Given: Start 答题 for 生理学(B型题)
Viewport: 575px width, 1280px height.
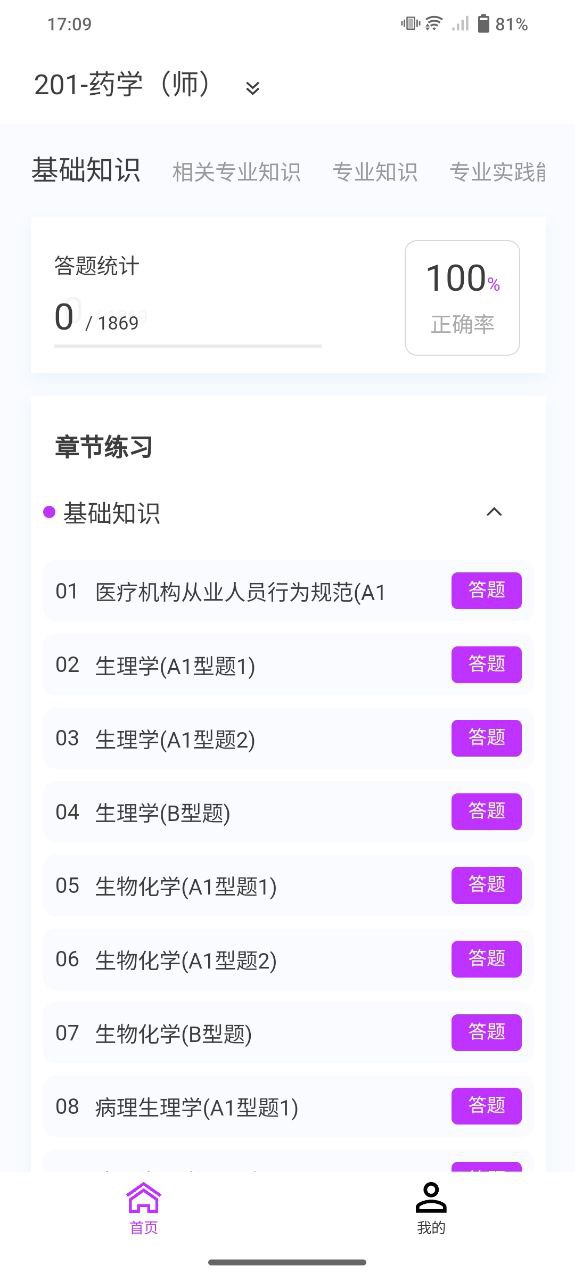Looking at the screenshot, I should 487,811.
